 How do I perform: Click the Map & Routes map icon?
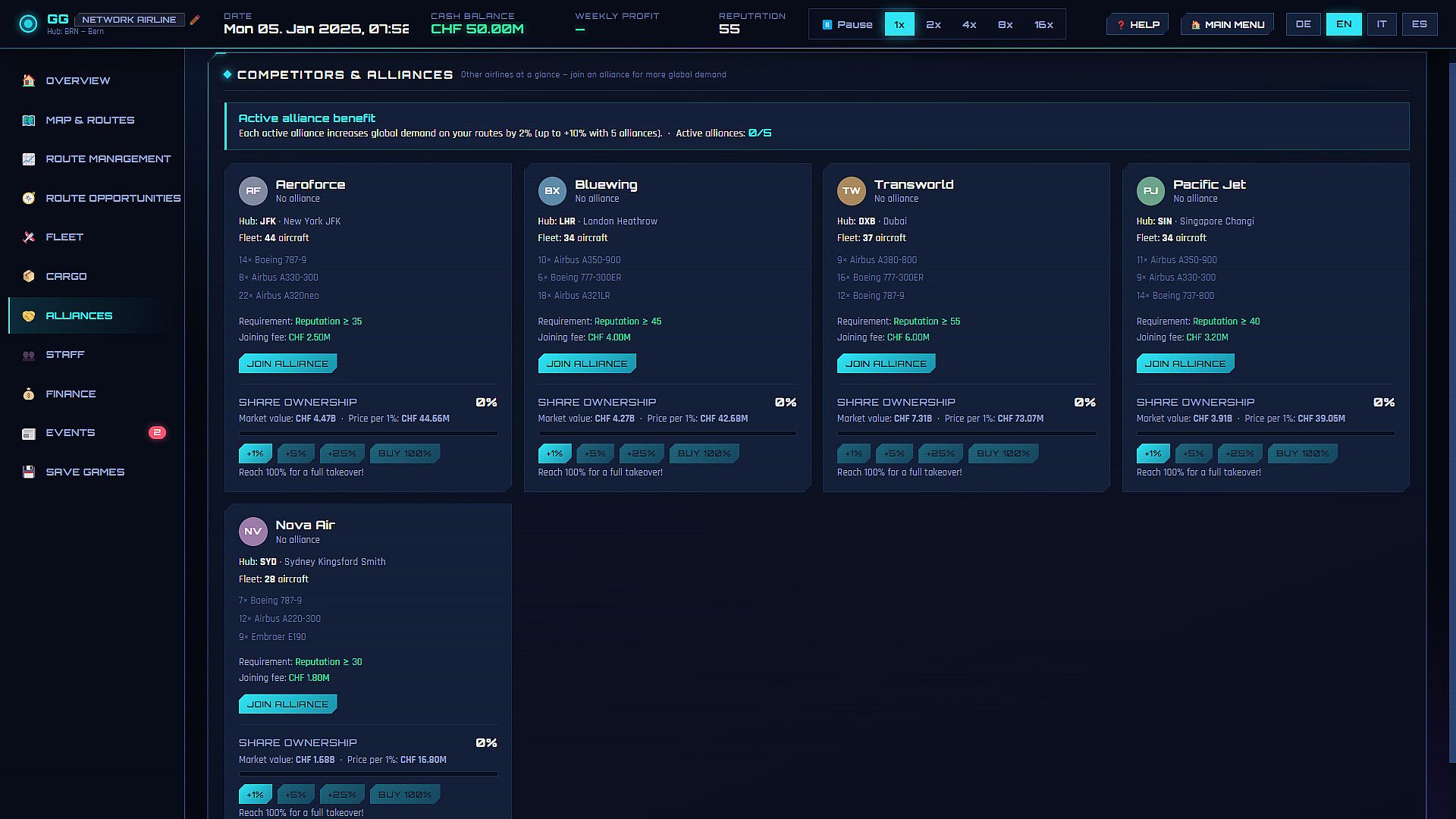[29, 120]
